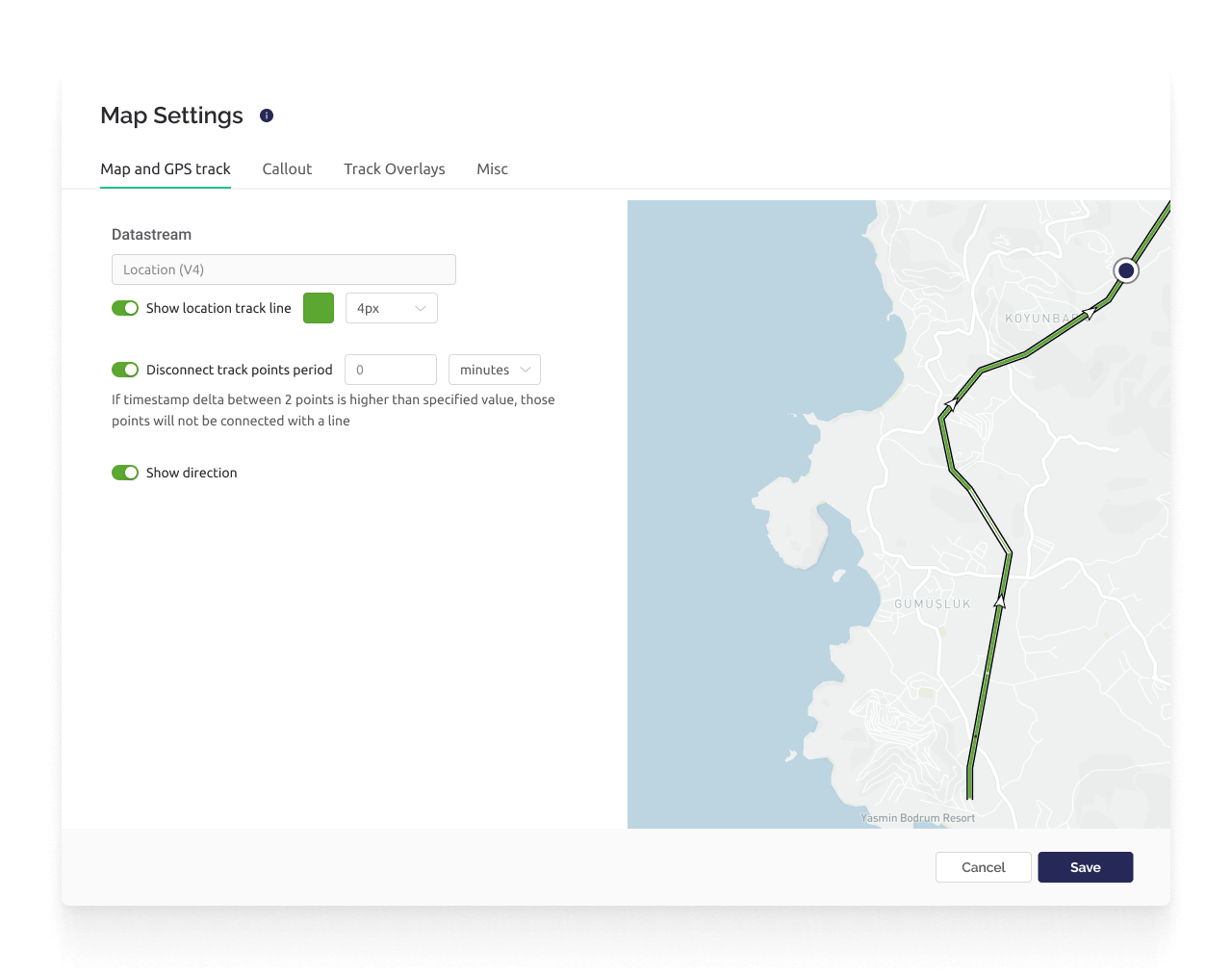This screenshot has width=1232, height=975.
Task: Open the Track Overlays tab
Action: coord(395,168)
